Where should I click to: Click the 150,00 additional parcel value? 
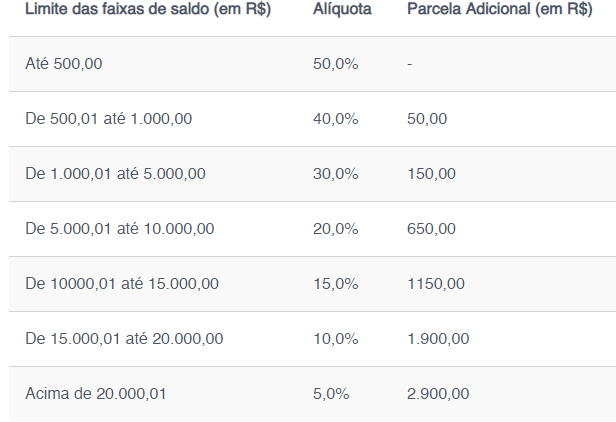point(431,174)
